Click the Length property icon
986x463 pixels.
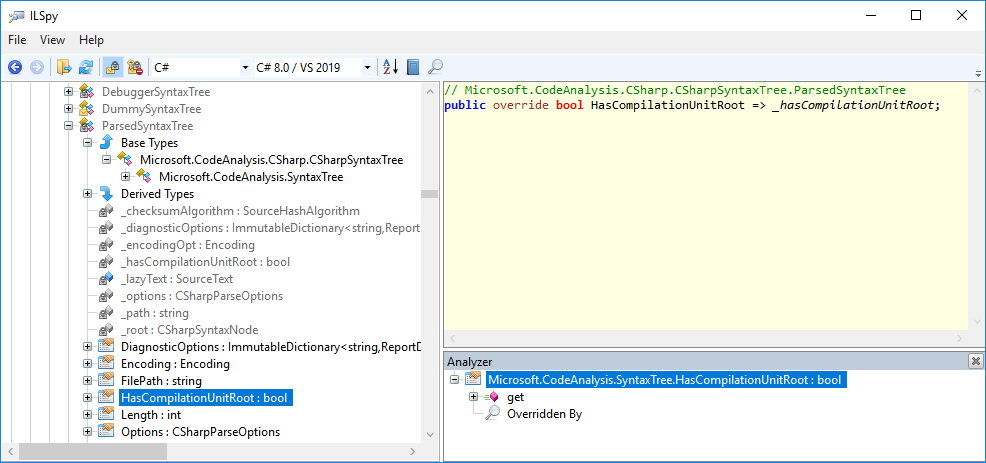[x=106, y=415]
